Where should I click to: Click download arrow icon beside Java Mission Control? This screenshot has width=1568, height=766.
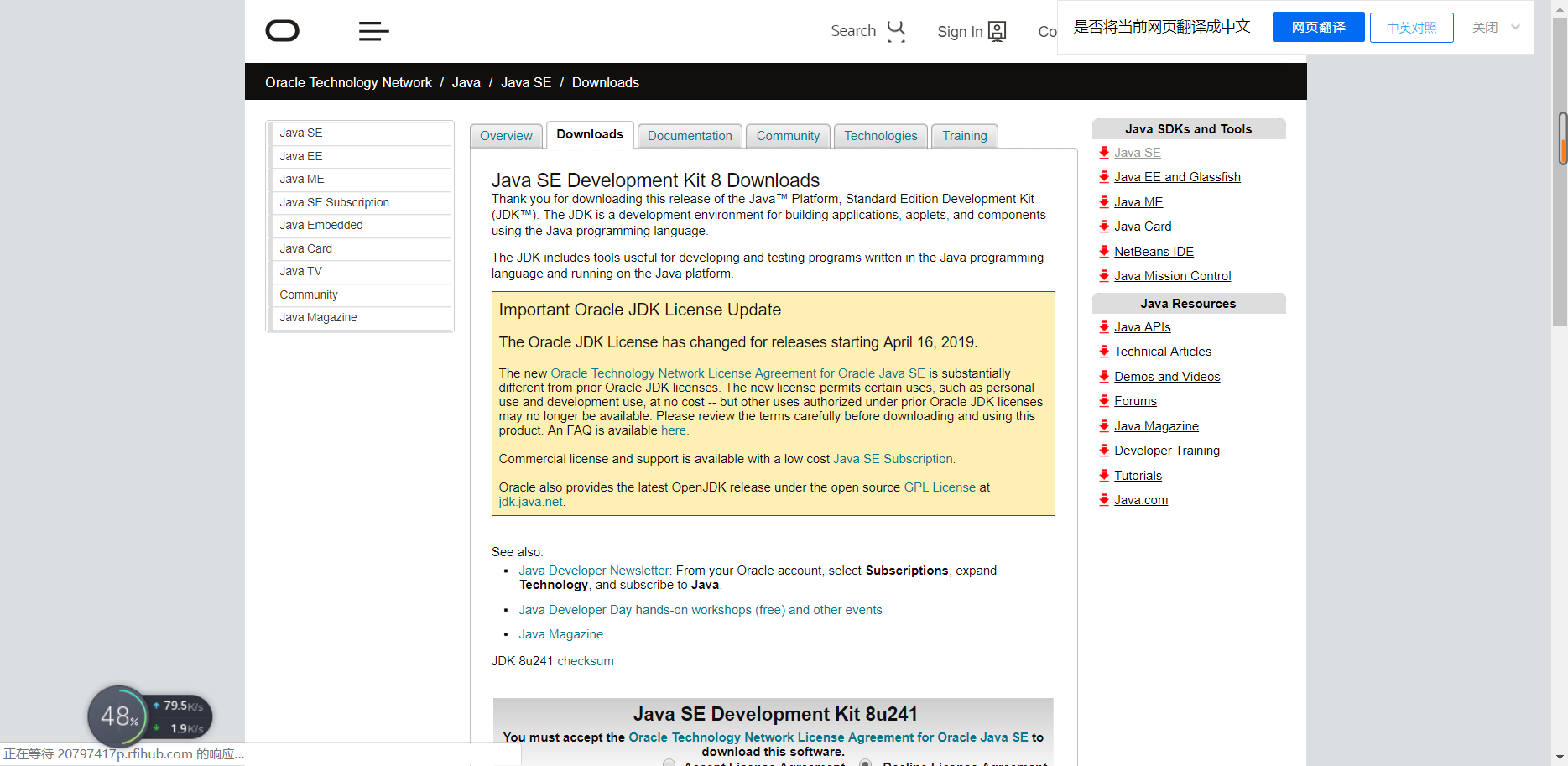point(1104,276)
